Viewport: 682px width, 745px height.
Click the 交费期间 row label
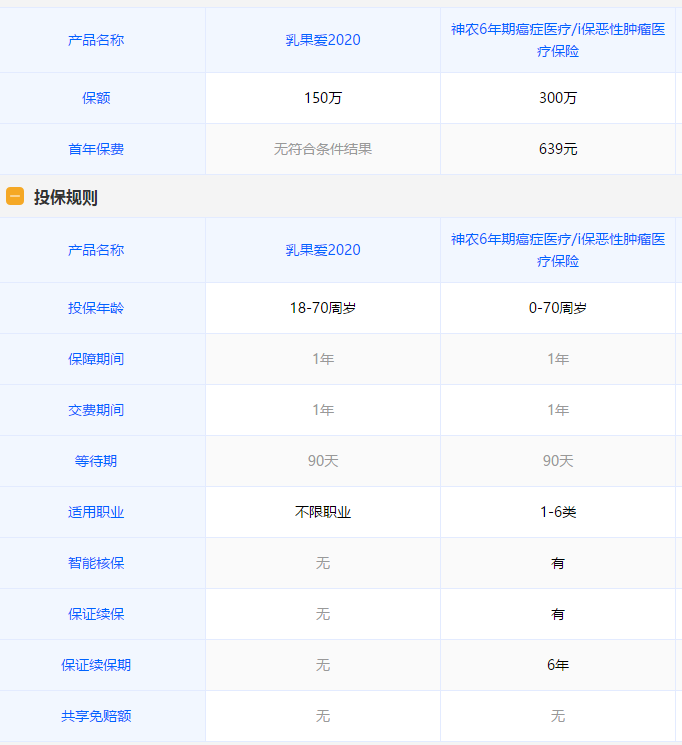click(96, 410)
